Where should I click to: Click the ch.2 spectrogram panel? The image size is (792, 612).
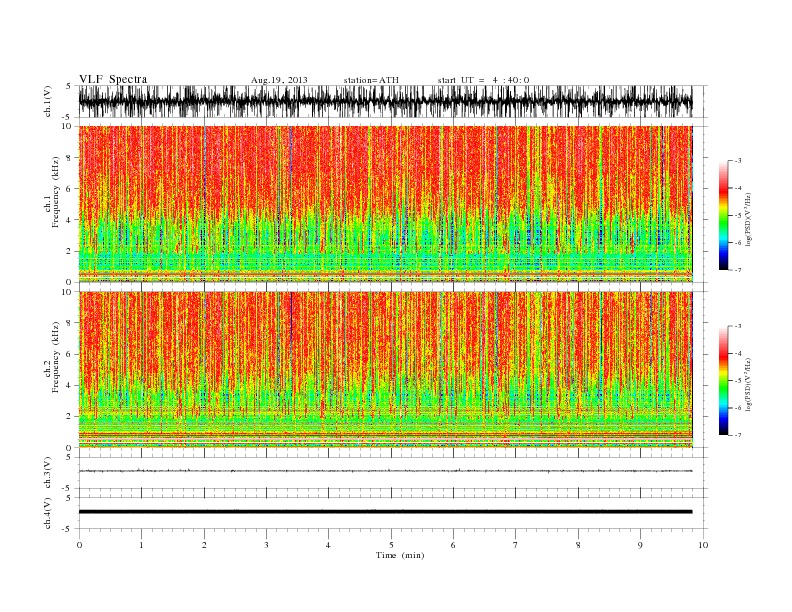click(x=385, y=369)
